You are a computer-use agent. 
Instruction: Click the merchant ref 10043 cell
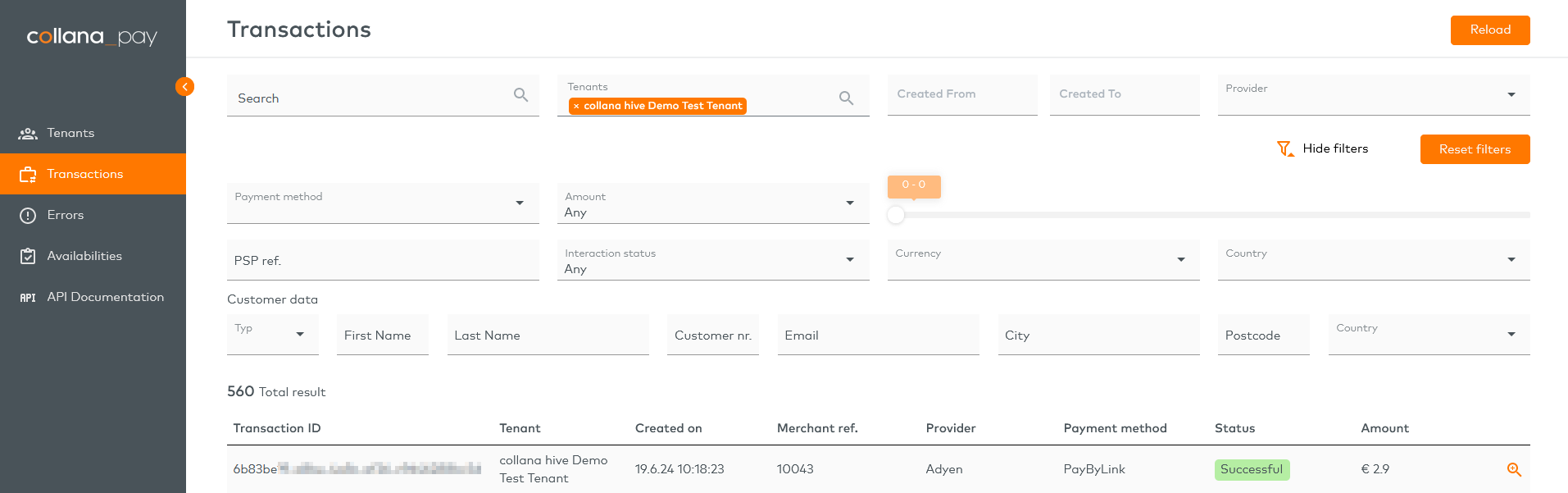click(x=795, y=469)
